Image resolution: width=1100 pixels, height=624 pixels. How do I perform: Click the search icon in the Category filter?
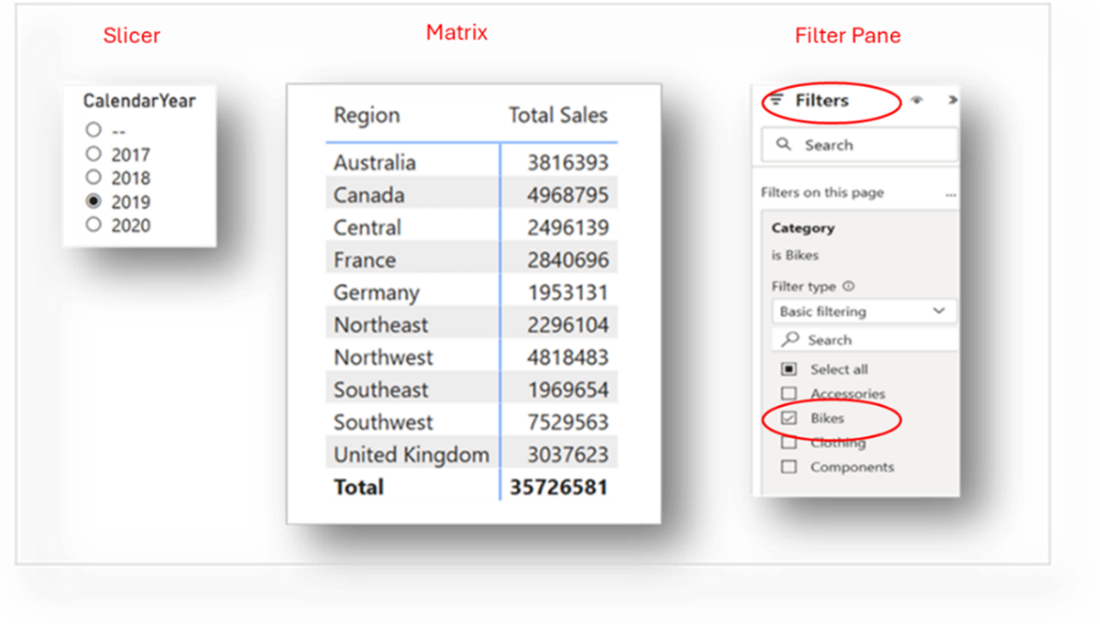pos(791,340)
